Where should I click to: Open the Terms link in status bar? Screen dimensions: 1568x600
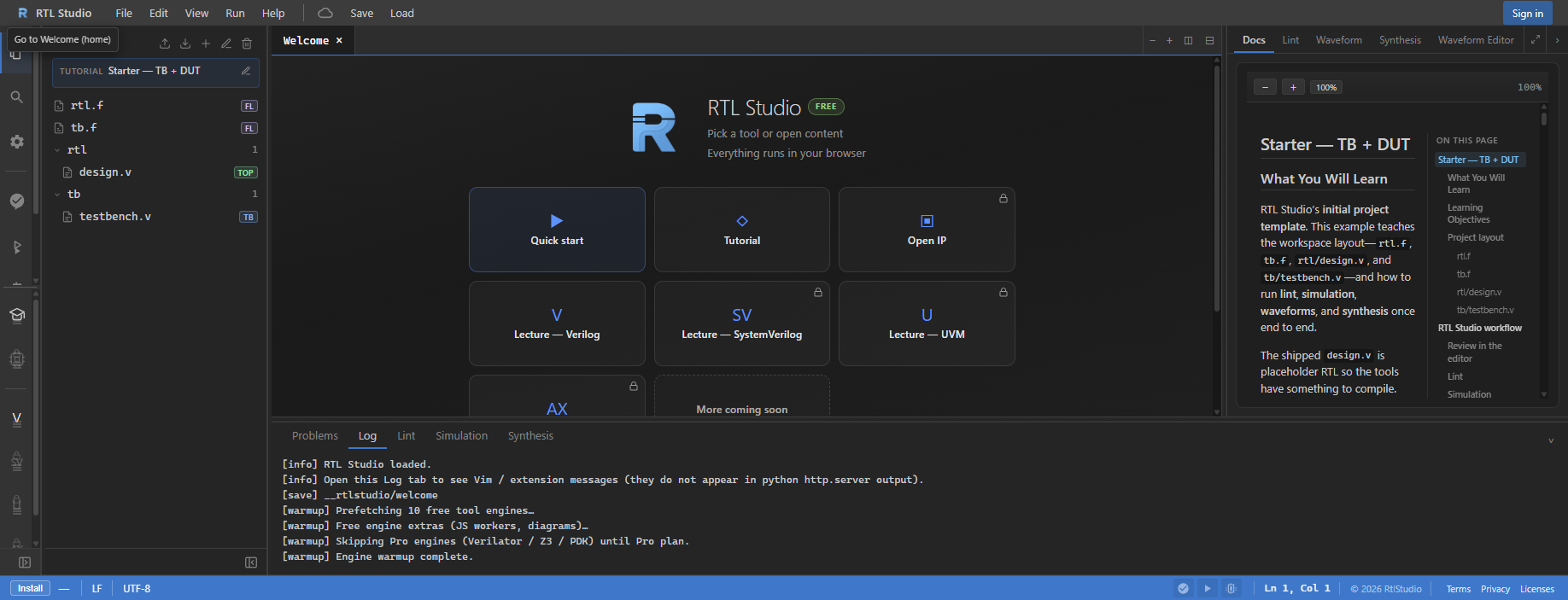pos(1458,589)
